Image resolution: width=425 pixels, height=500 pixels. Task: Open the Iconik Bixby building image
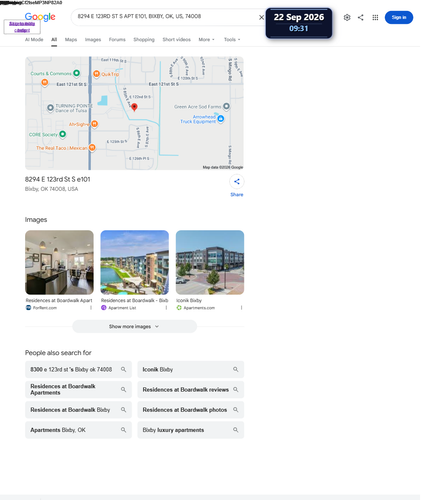pos(210,262)
